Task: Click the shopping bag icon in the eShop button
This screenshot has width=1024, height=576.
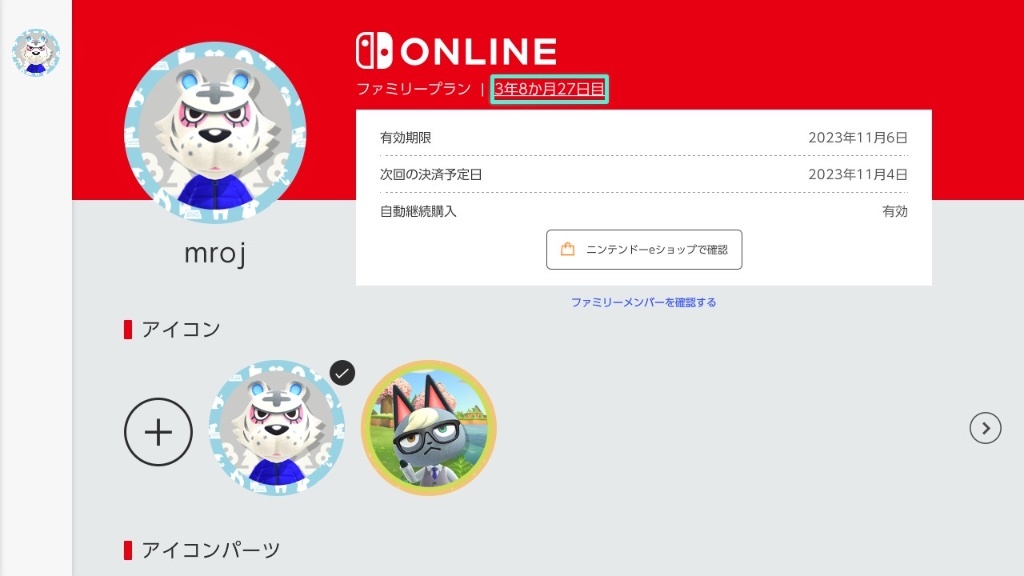Action: (x=568, y=249)
